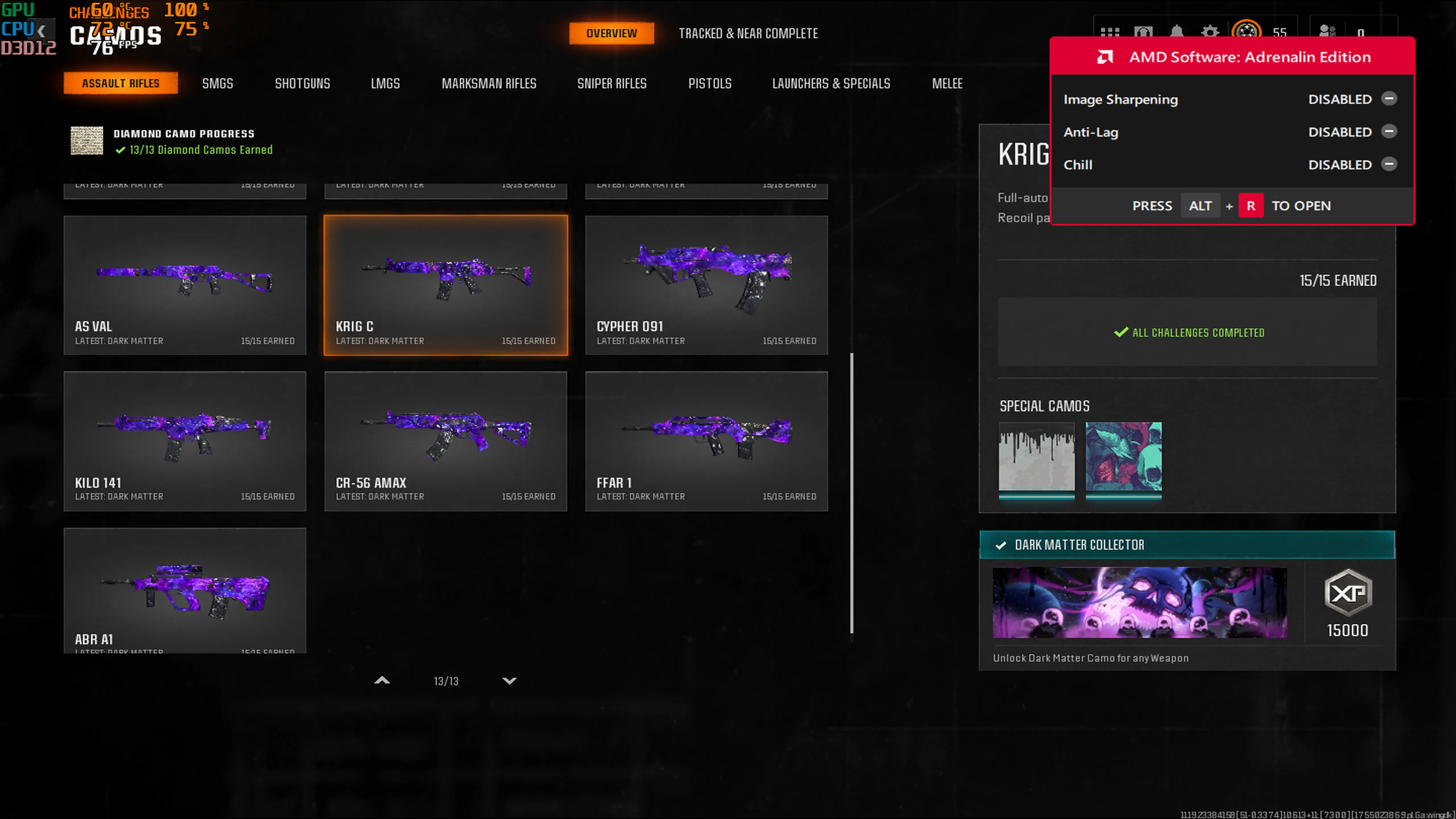Click the down chevron next to 13/13
This screenshot has height=819, width=1456.
tap(509, 681)
